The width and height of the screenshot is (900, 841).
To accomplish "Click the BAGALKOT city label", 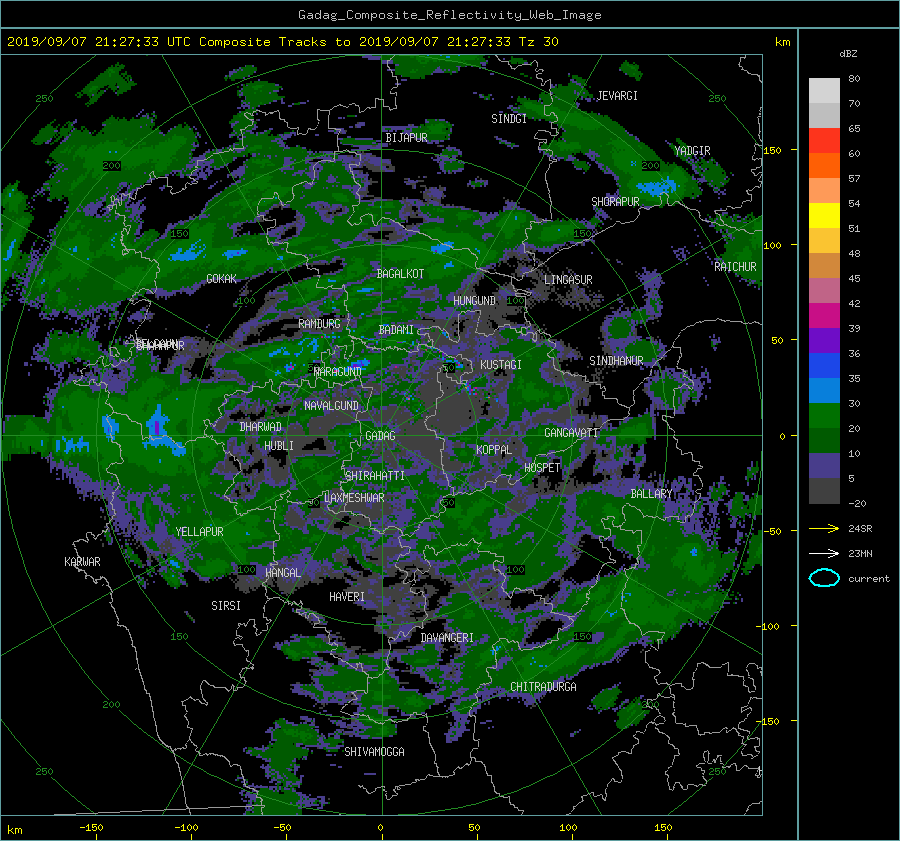I will pyautogui.click(x=400, y=274).
